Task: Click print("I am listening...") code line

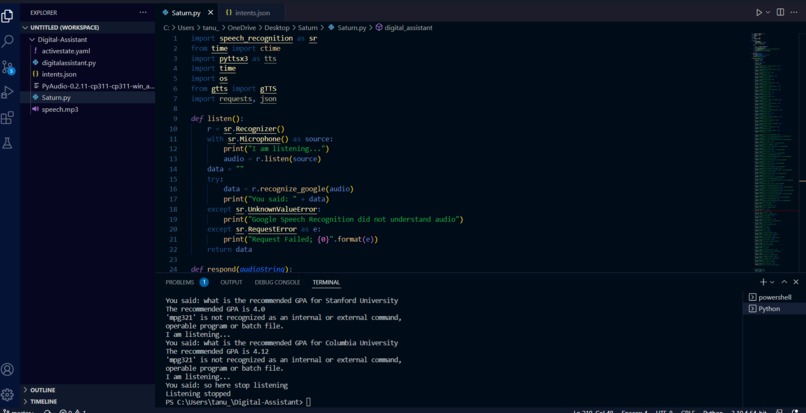Action: (276, 149)
